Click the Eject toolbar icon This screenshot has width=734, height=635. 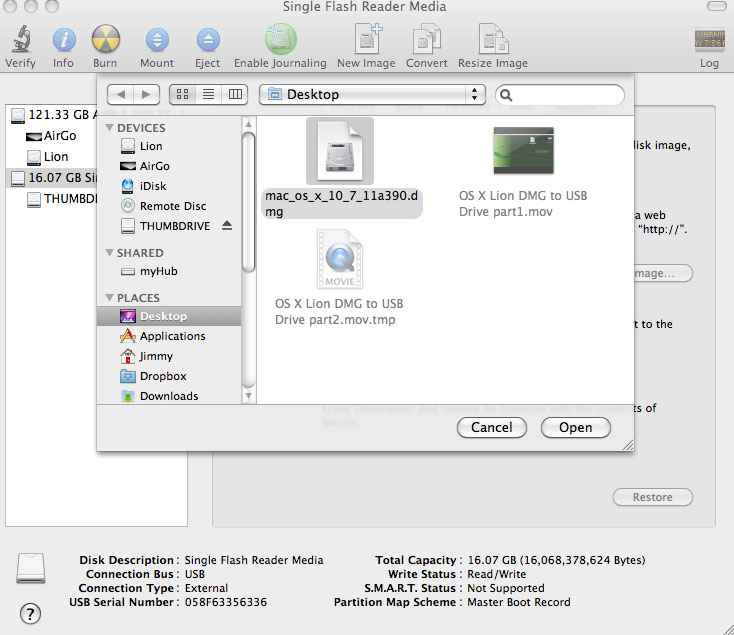click(208, 40)
